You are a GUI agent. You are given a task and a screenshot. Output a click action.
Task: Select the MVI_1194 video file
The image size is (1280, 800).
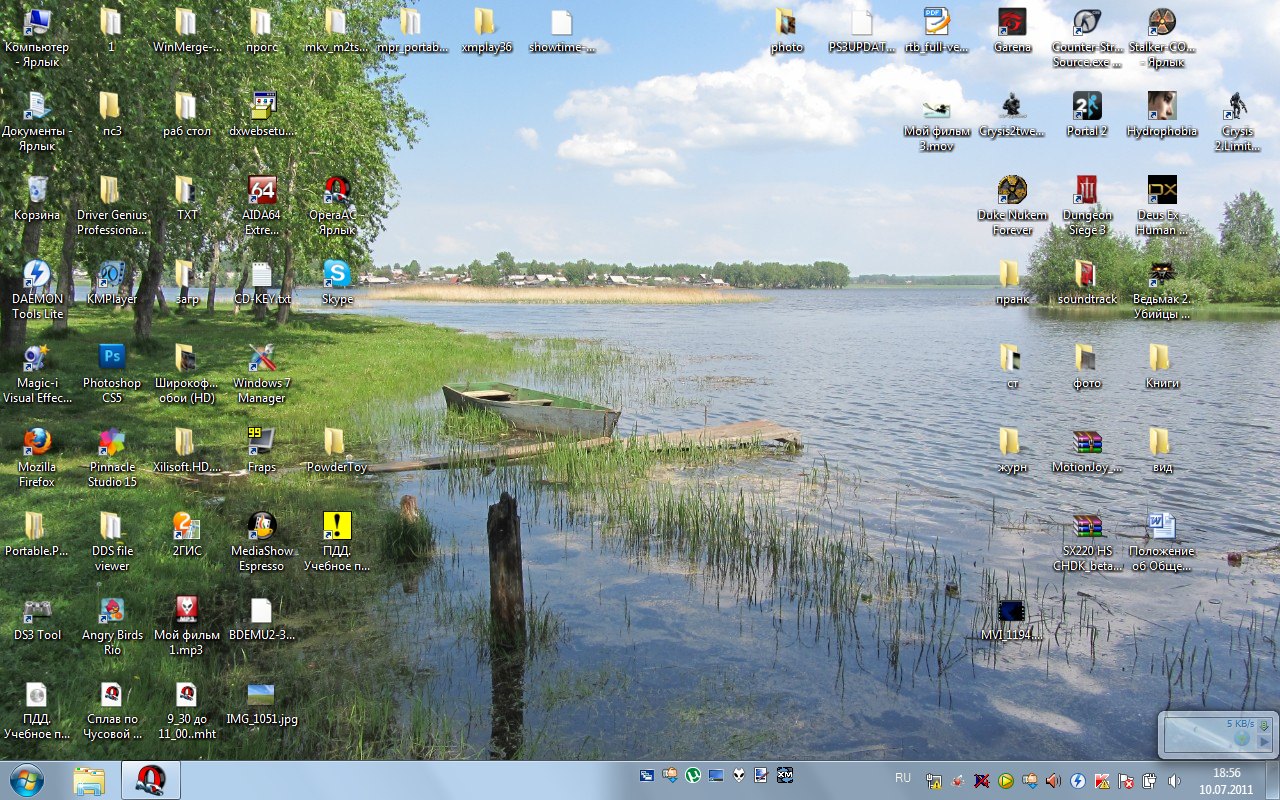[1012, 618]
